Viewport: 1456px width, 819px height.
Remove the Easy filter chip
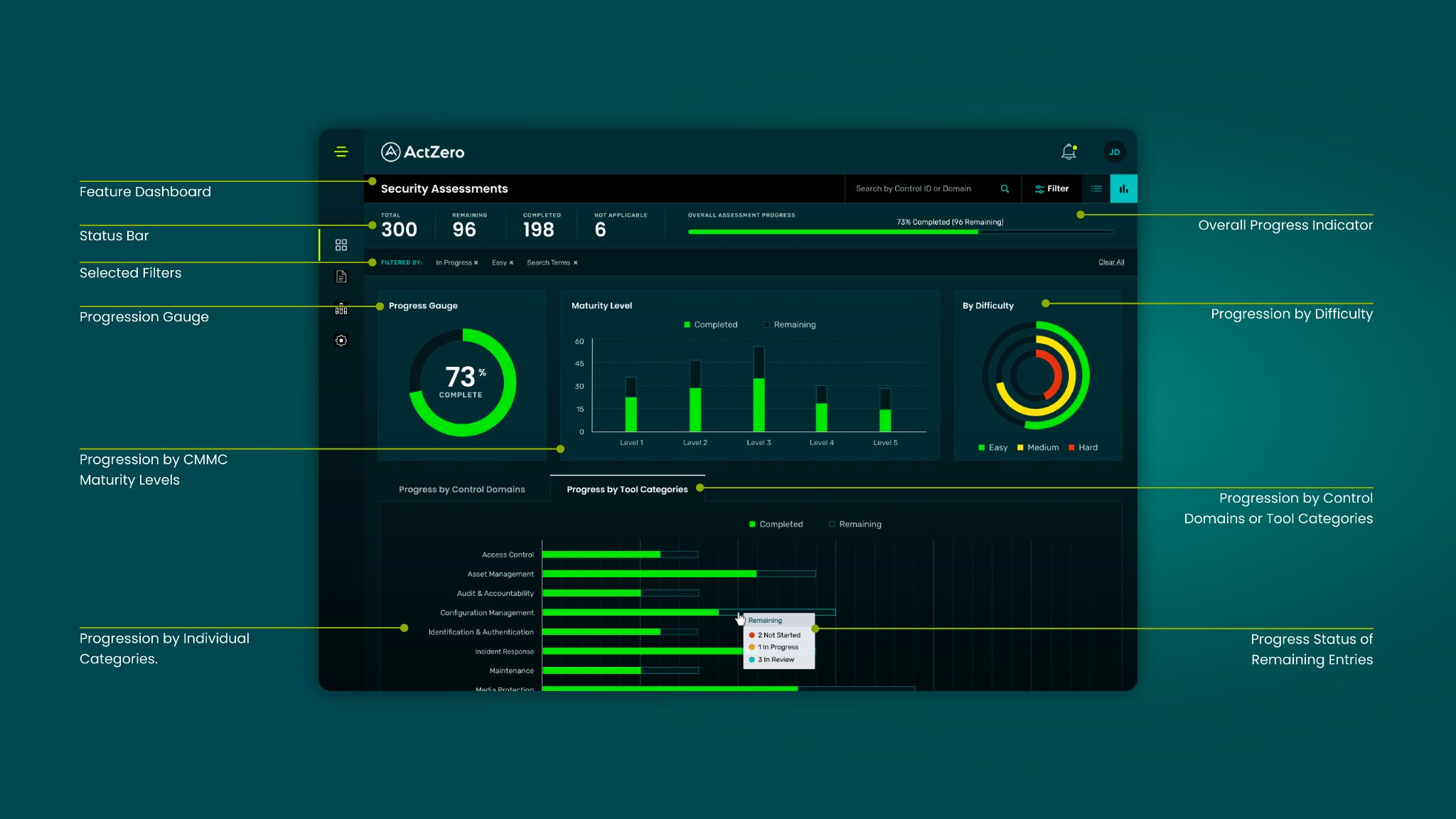pyautogui.click(x=511, y=263)
